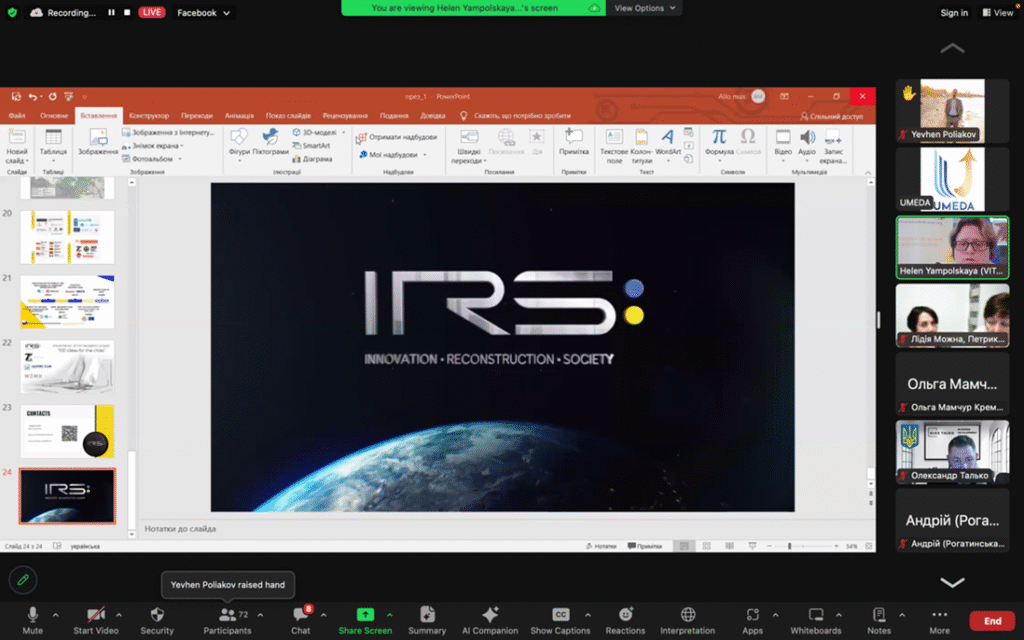The height and width of the screenshot is (640, 1024).
Task: Open the Файл tab in PowerPoint
Action: (x=17, y=116)
